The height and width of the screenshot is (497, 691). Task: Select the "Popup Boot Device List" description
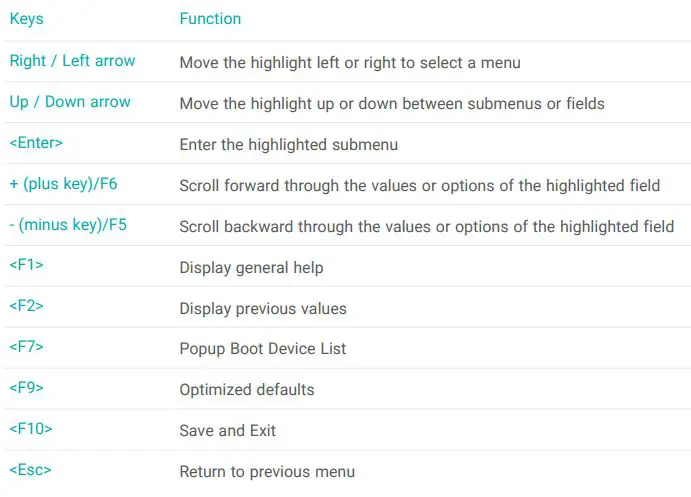(x=263, y=350)
